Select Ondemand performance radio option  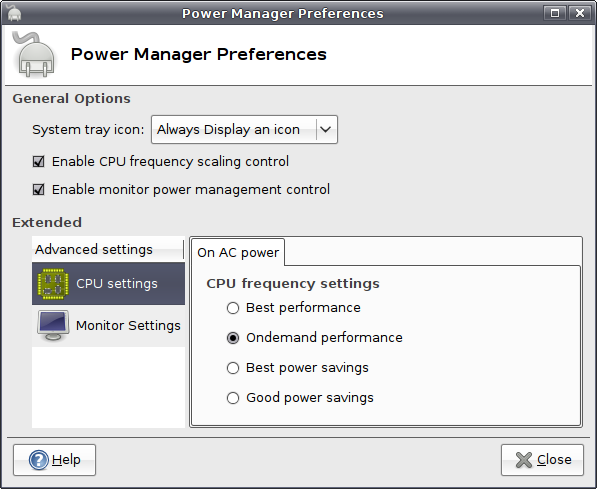point(233,338)
